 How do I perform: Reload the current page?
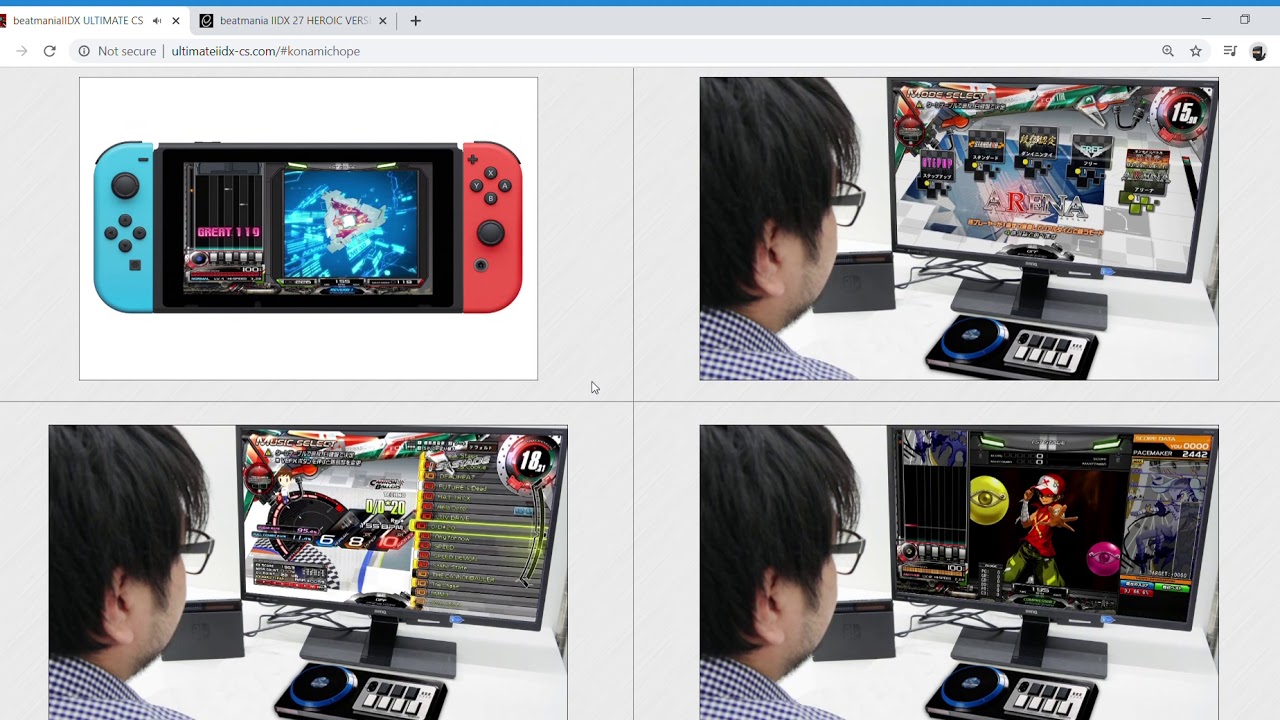point(49,51)
